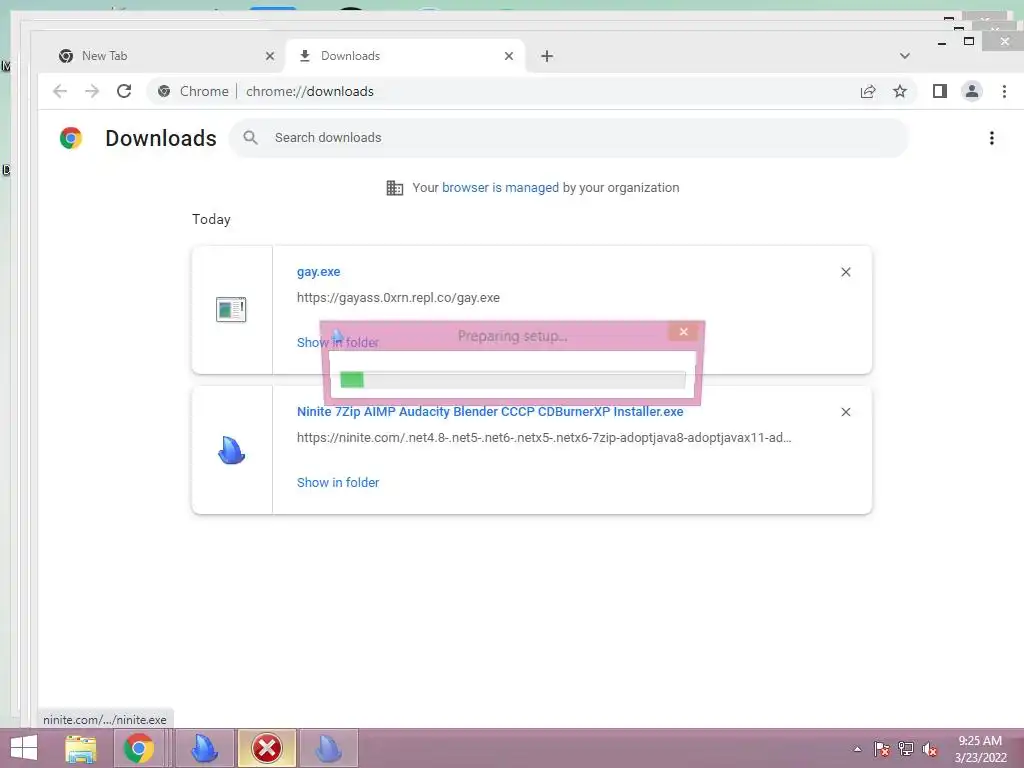1024x768 pixels.
Task: Click the forward navigation arrow
Action: [92, 91]
